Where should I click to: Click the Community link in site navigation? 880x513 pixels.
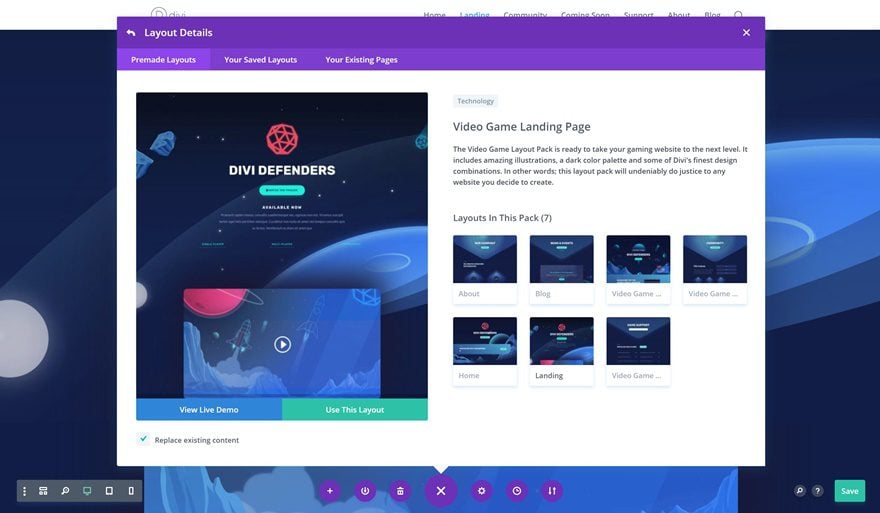[525, 15]
